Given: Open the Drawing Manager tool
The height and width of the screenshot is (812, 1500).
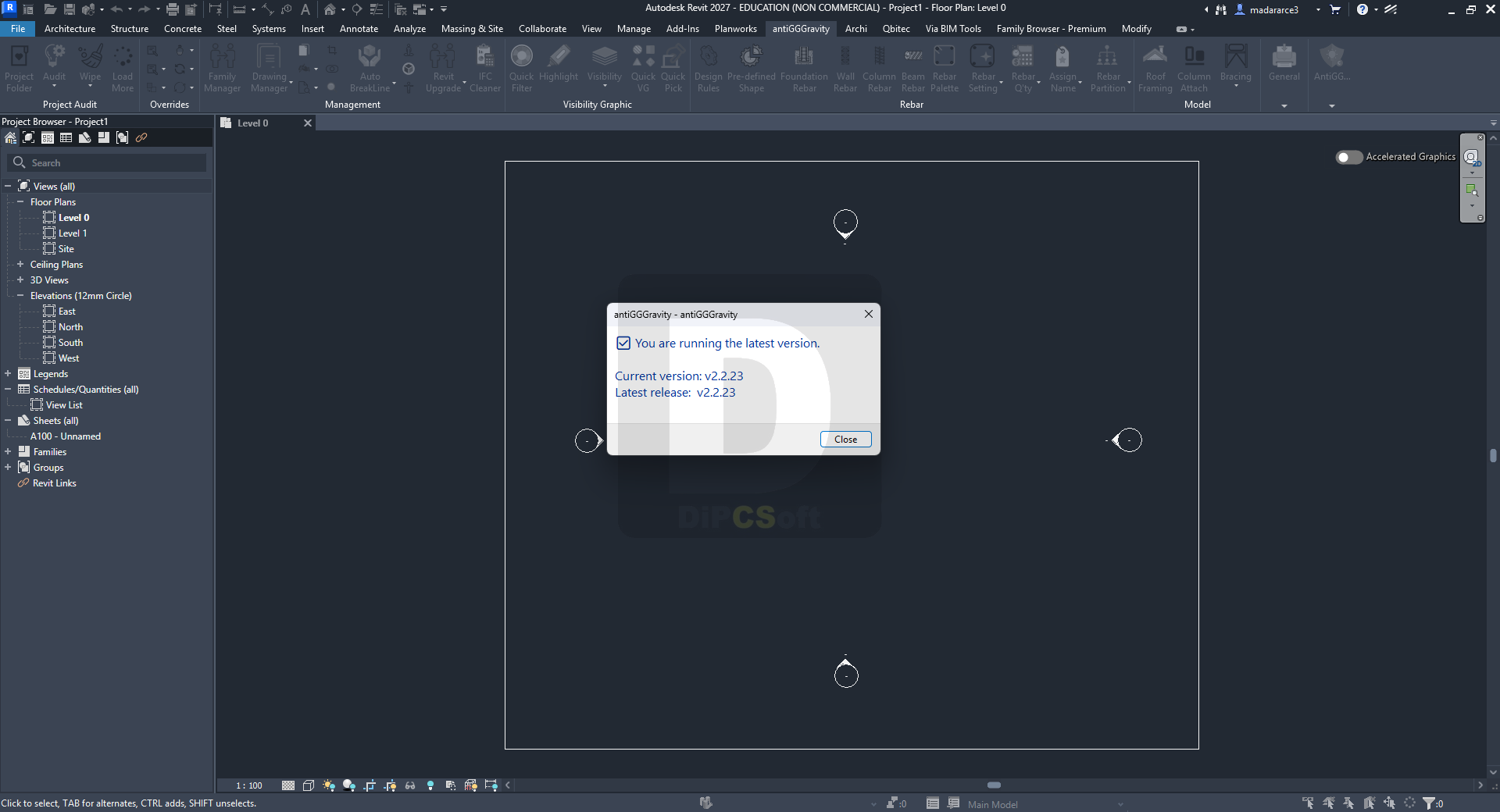Looking at the screenshot, I should click(x=270, y=68).
